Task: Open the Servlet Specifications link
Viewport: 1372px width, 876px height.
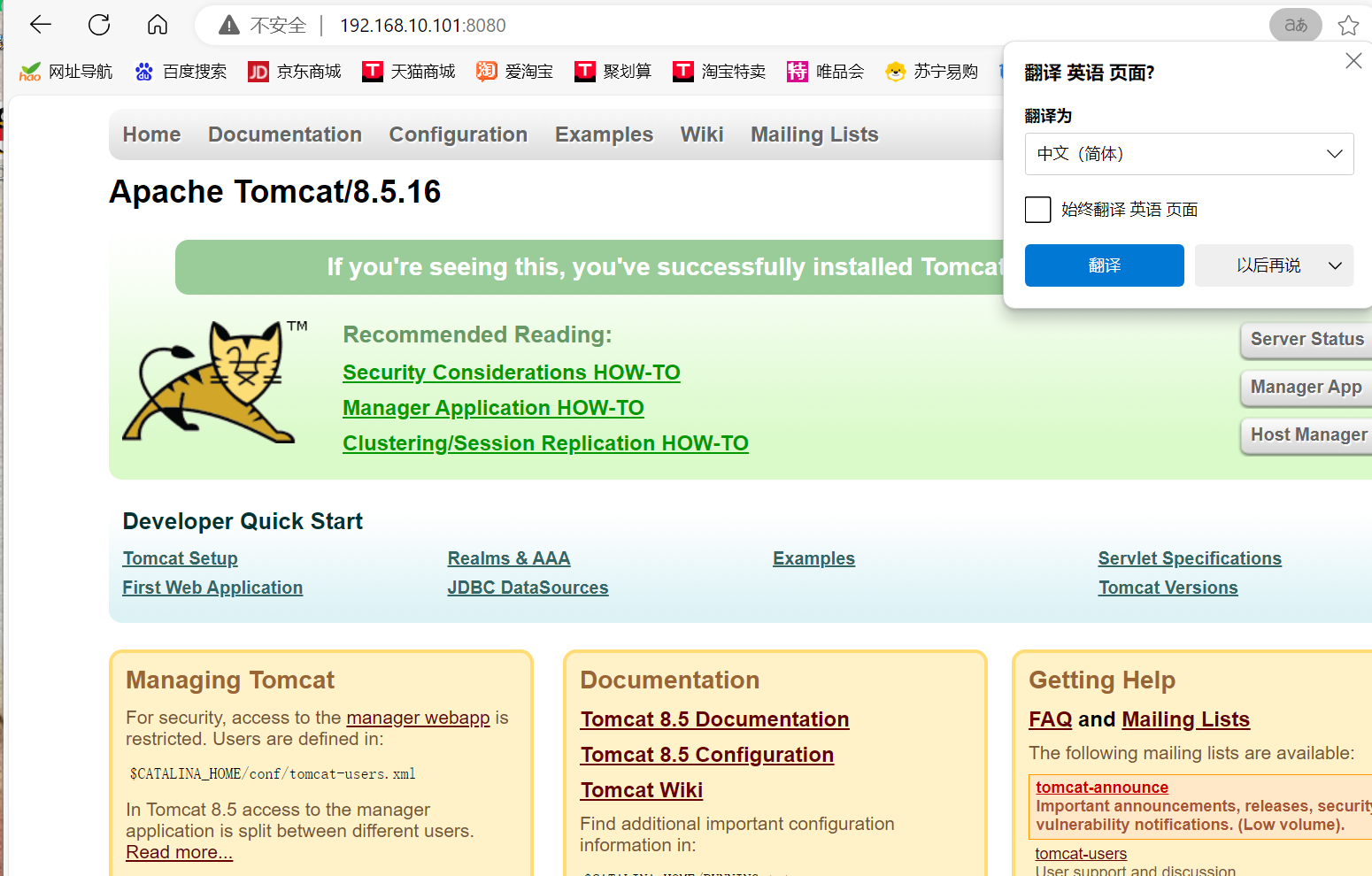Action: point(1190,558)
